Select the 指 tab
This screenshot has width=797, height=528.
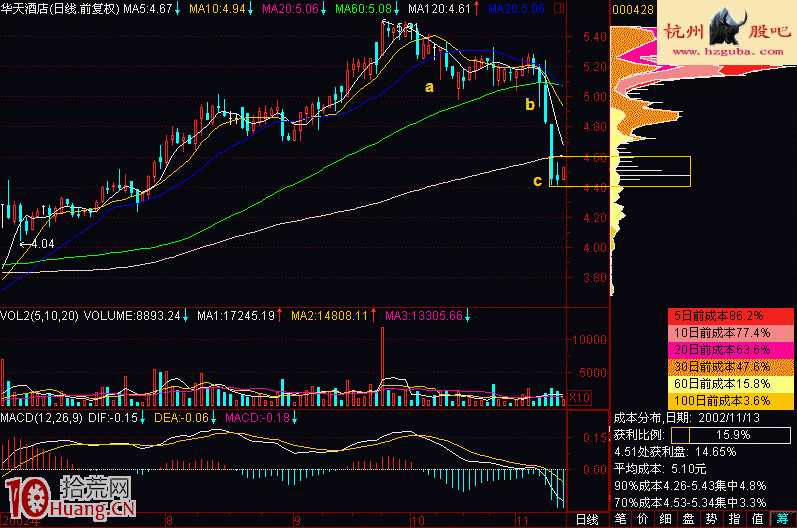click(x=734, y=519)
